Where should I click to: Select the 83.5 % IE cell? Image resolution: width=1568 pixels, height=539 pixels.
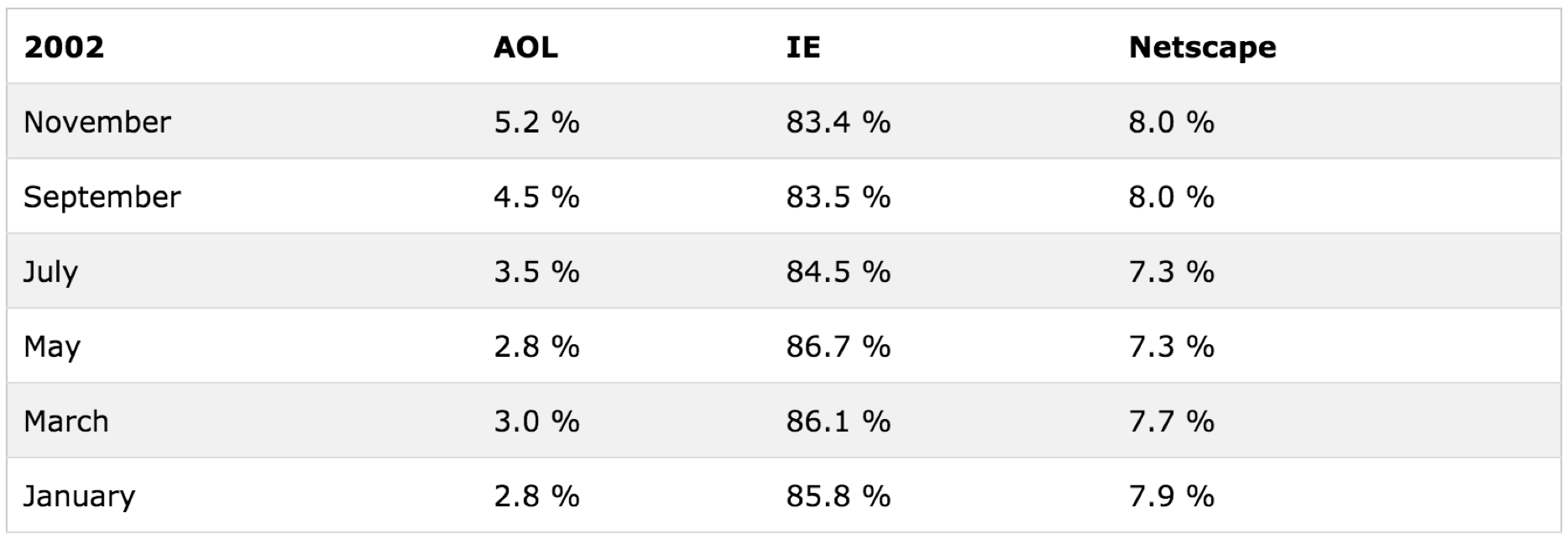pos(838,196)
